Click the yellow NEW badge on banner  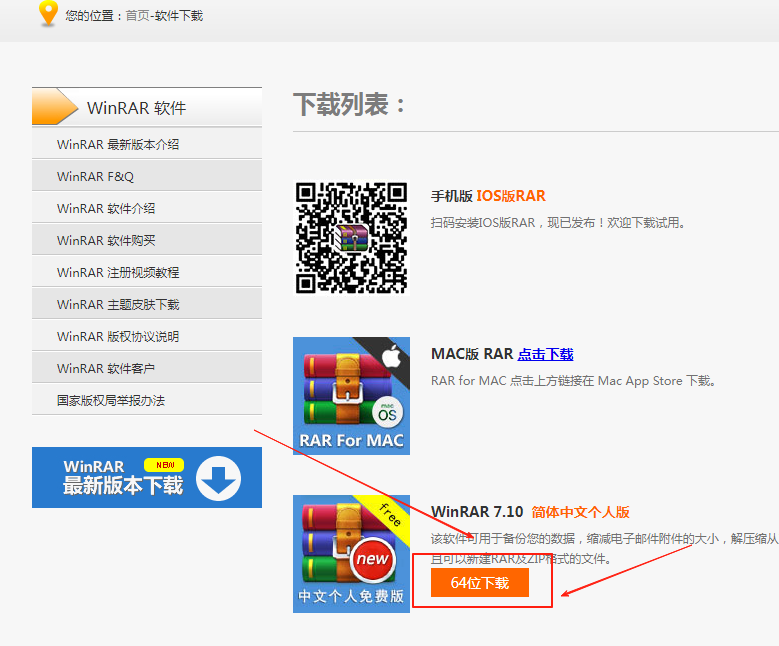tap(164, 465)
